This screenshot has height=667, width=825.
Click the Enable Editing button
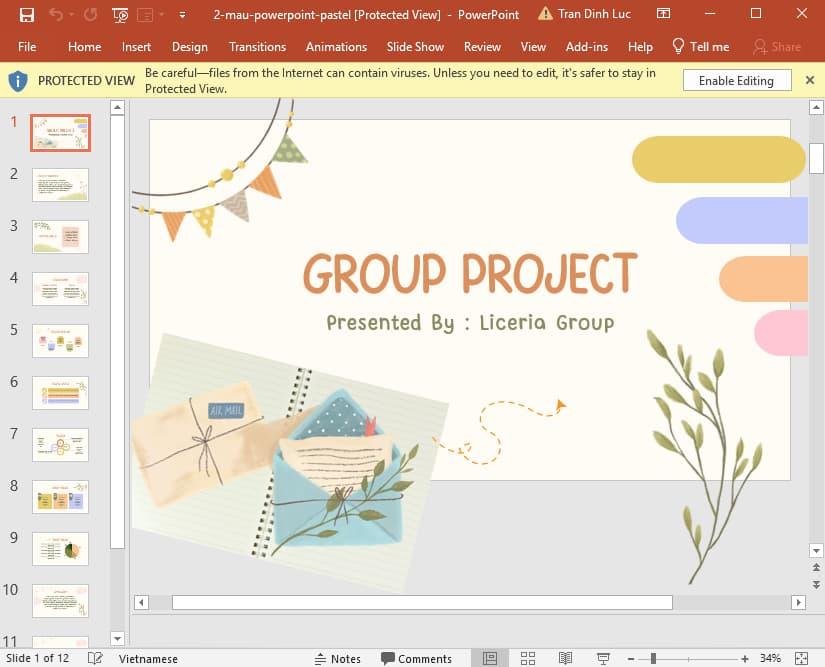click(x=736, y=80)
